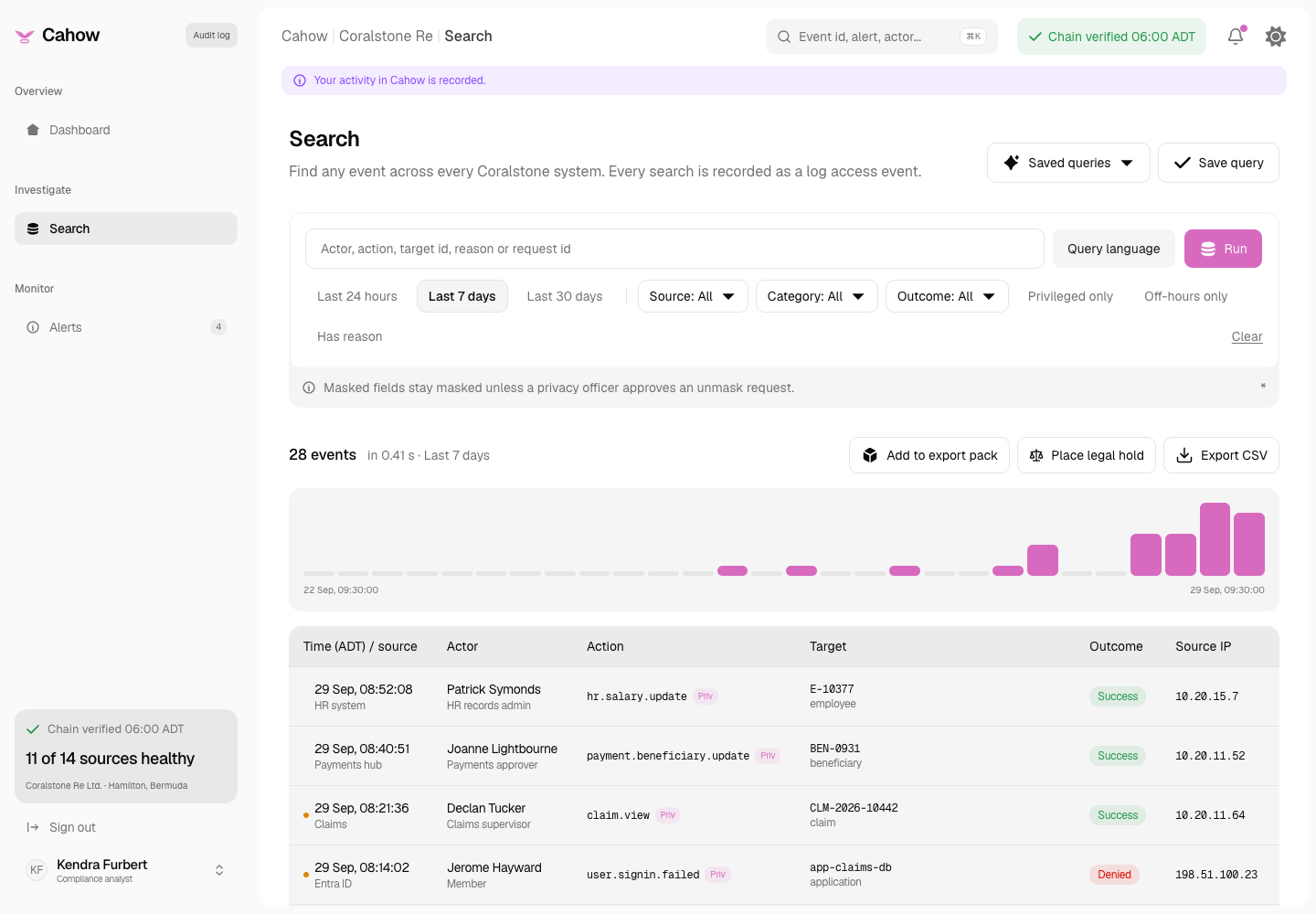Expand Kendra Furbert account switcher
Viewport: 1316px width, 914px height.
[219, 870]
